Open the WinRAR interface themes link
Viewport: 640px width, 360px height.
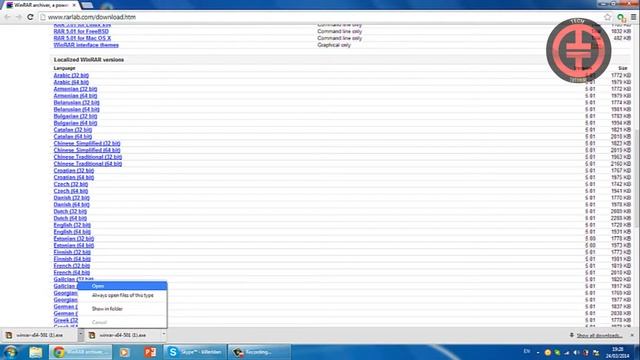pyautogui.click(x=86, y=45)
